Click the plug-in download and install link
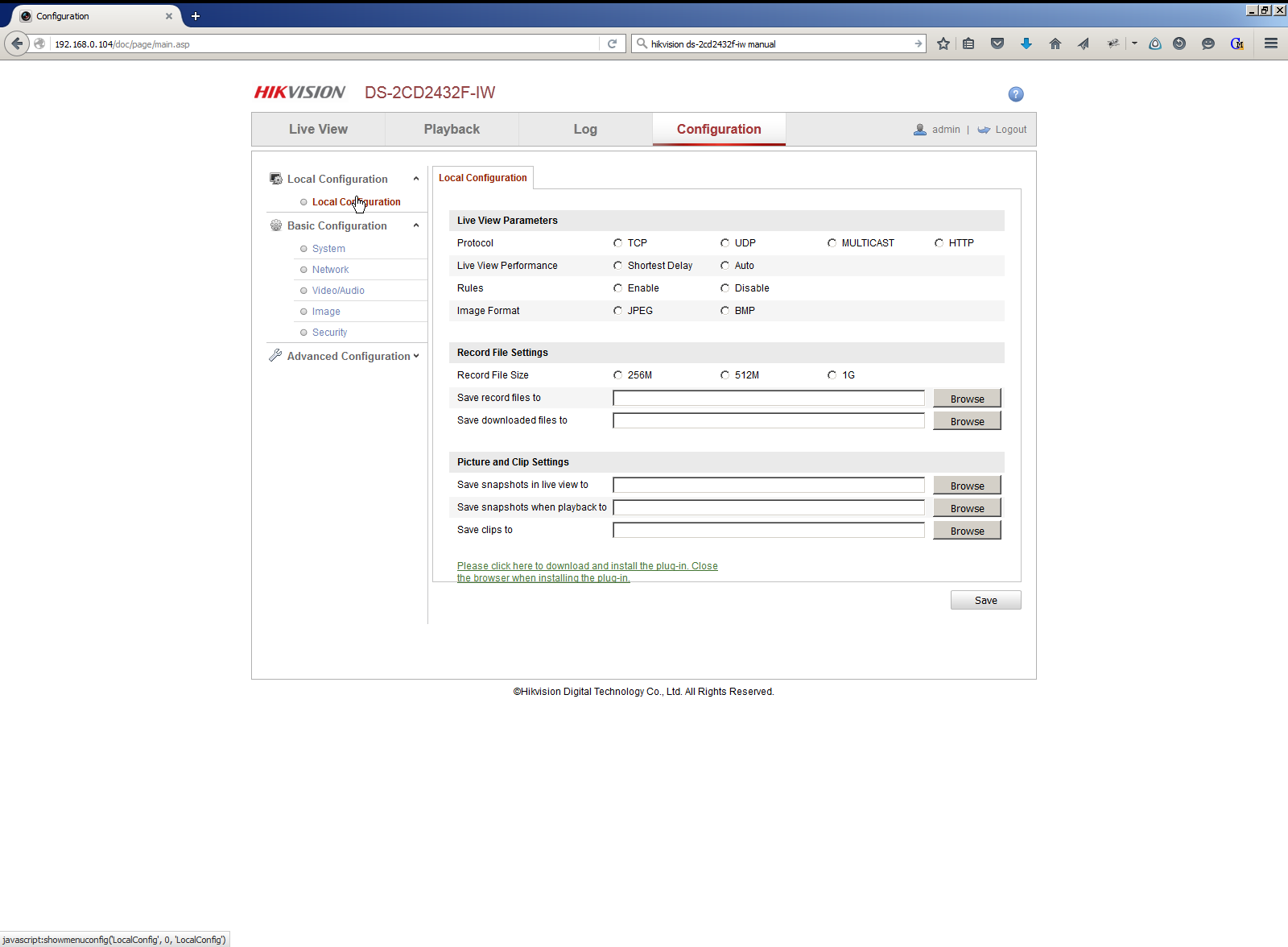1288x947 pixels. point(588,572)
